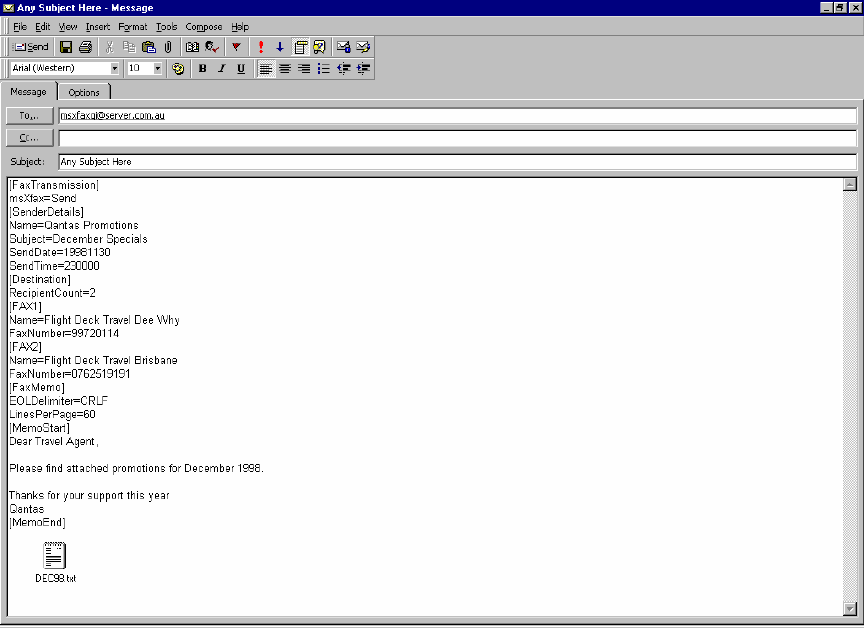The height and width of the screenshot is (628, 864).
Task: Open the Help menu
Action: pyautogui.click(x=240, y=26)
